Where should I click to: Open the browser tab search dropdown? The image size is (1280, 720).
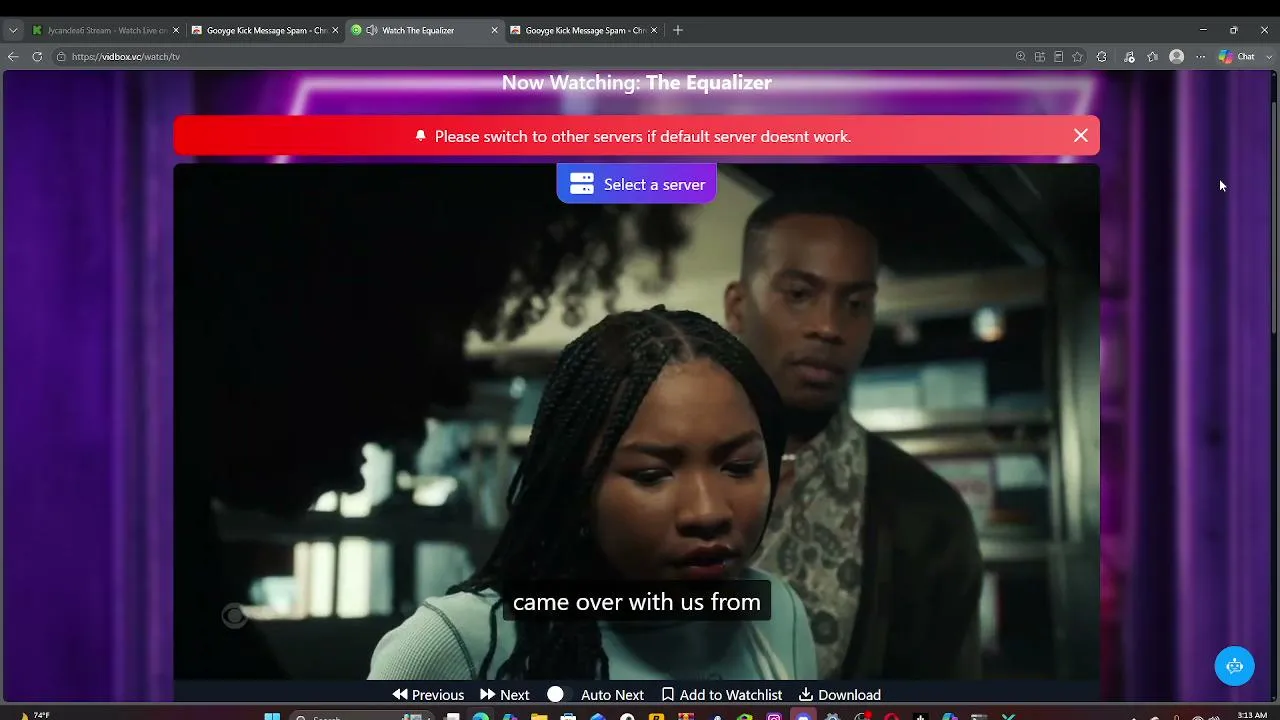point(13,30)
